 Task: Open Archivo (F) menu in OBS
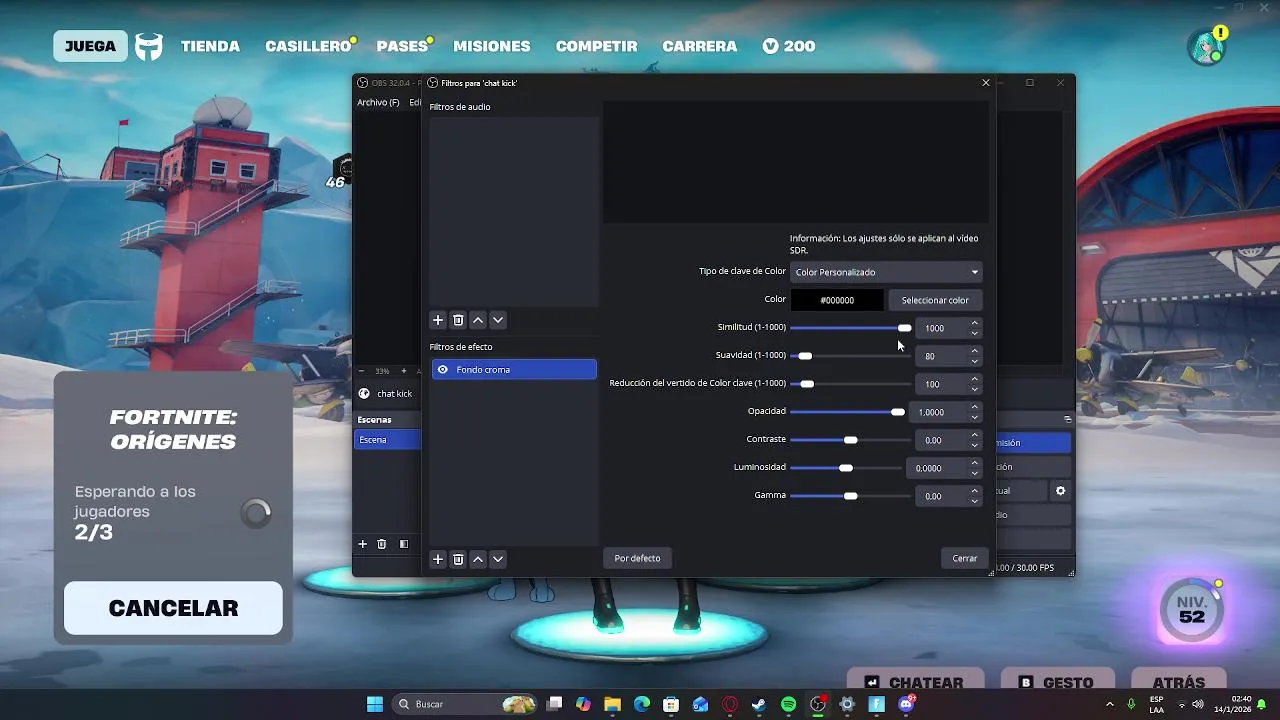coord(378,103)
